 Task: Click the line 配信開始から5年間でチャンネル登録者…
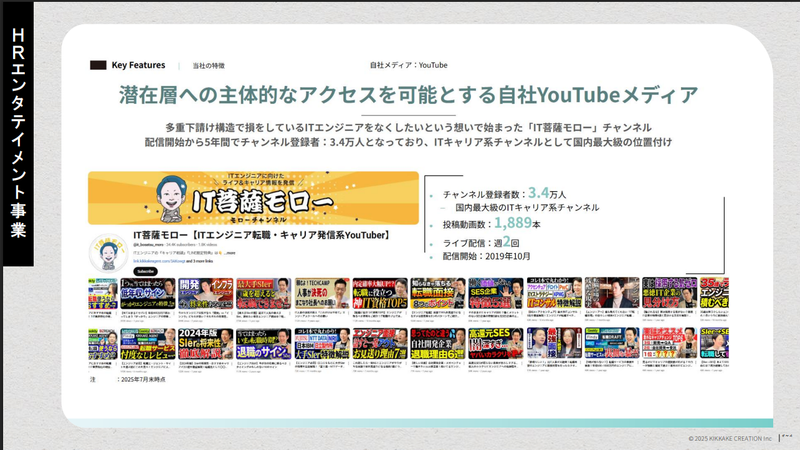pyautogui.click(x=408, y=142)
